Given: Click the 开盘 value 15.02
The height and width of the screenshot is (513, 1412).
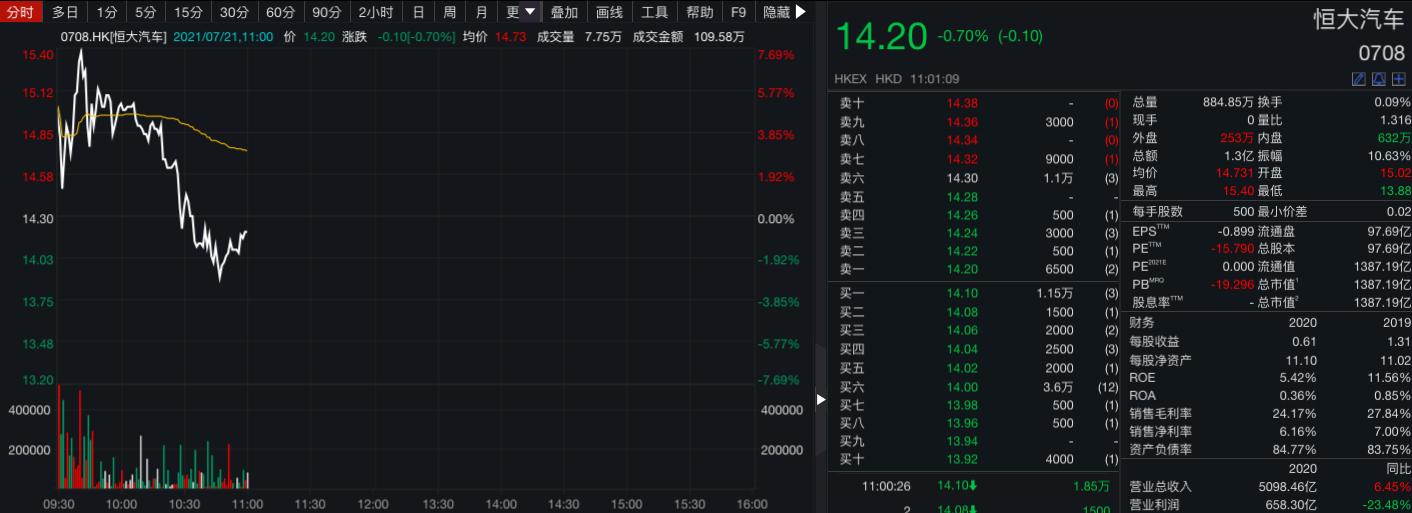Looking at the screenshot, I should (1394, 172).
